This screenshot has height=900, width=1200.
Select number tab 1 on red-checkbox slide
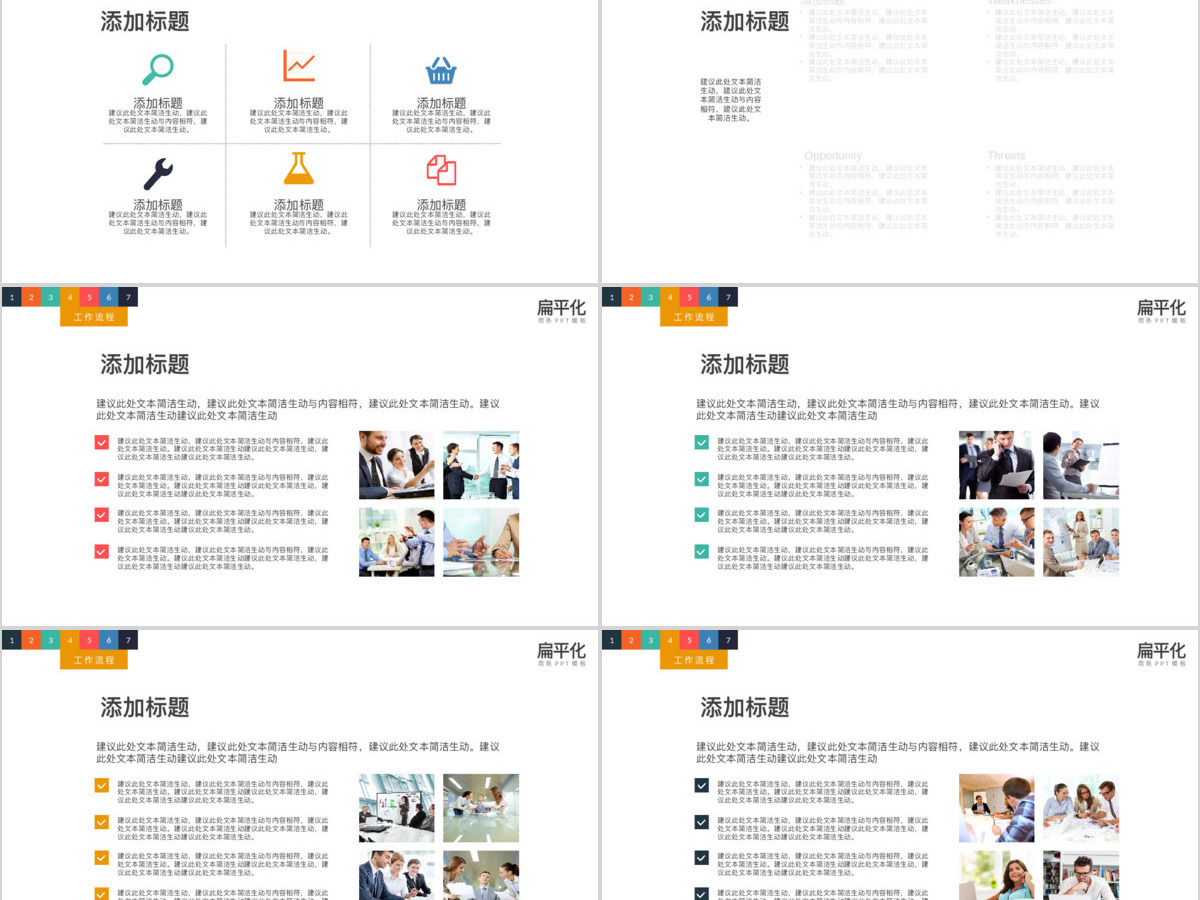(11, 297)
